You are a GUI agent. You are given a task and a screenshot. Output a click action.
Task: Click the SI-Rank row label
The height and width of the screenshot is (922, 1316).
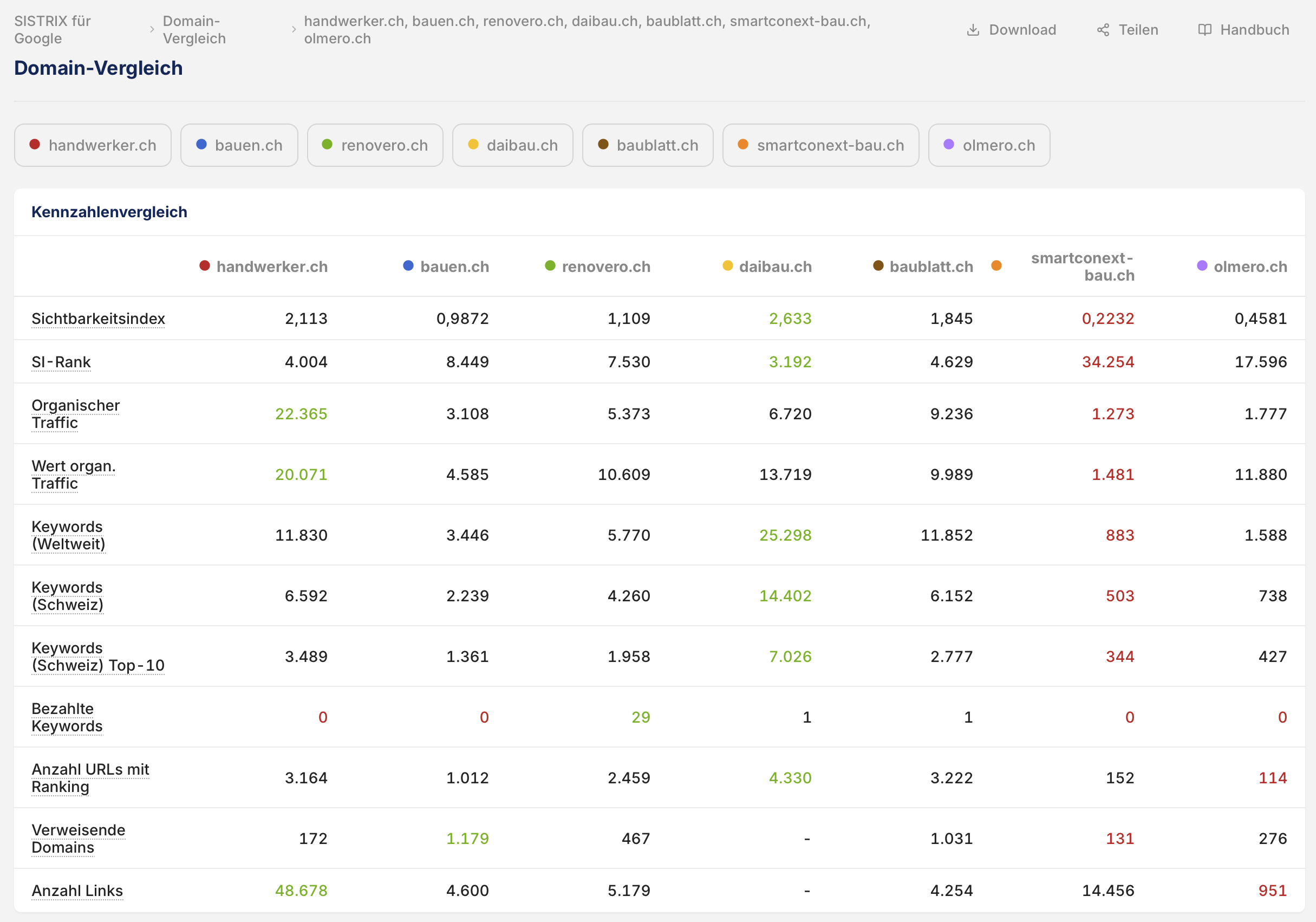61,362
